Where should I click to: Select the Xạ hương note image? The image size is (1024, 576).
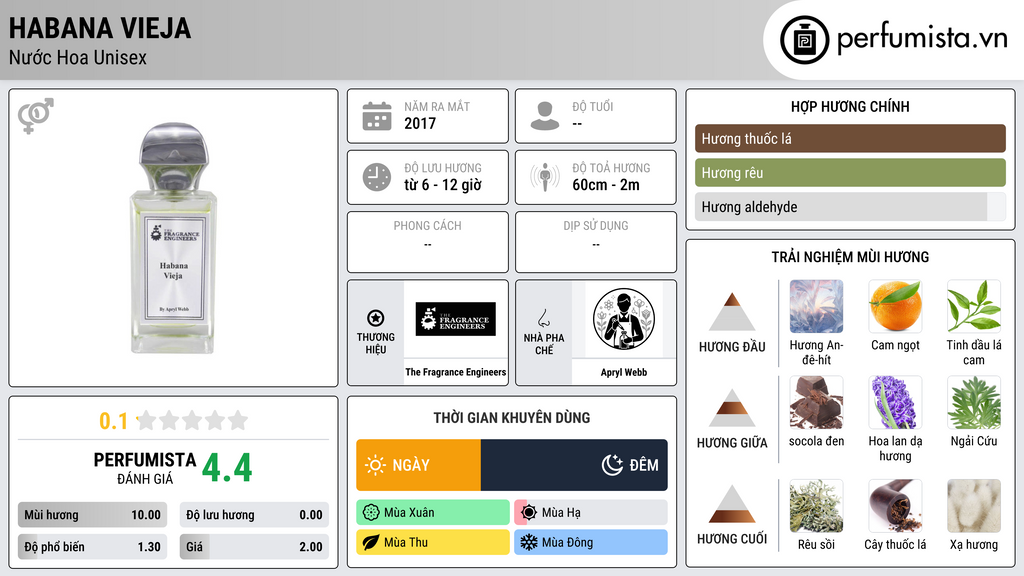[x=974, y=506]
